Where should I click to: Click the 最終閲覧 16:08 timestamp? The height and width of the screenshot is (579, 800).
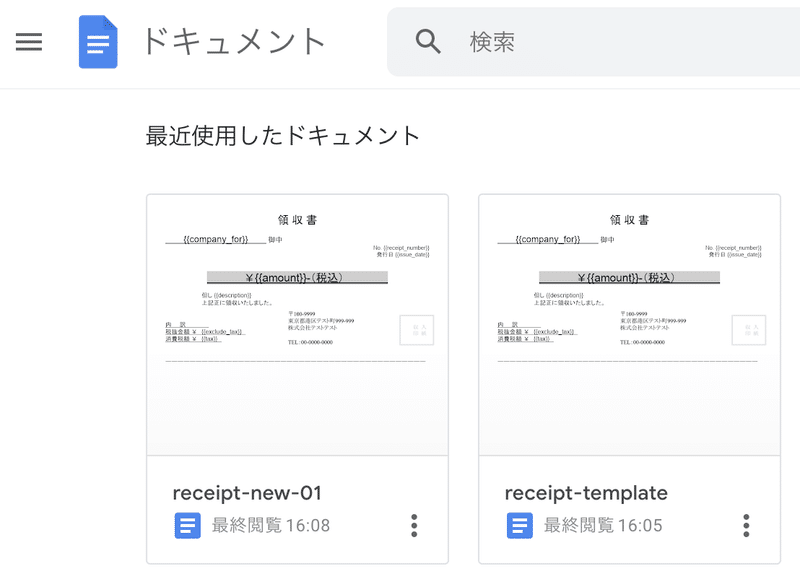tap(271, 525)
